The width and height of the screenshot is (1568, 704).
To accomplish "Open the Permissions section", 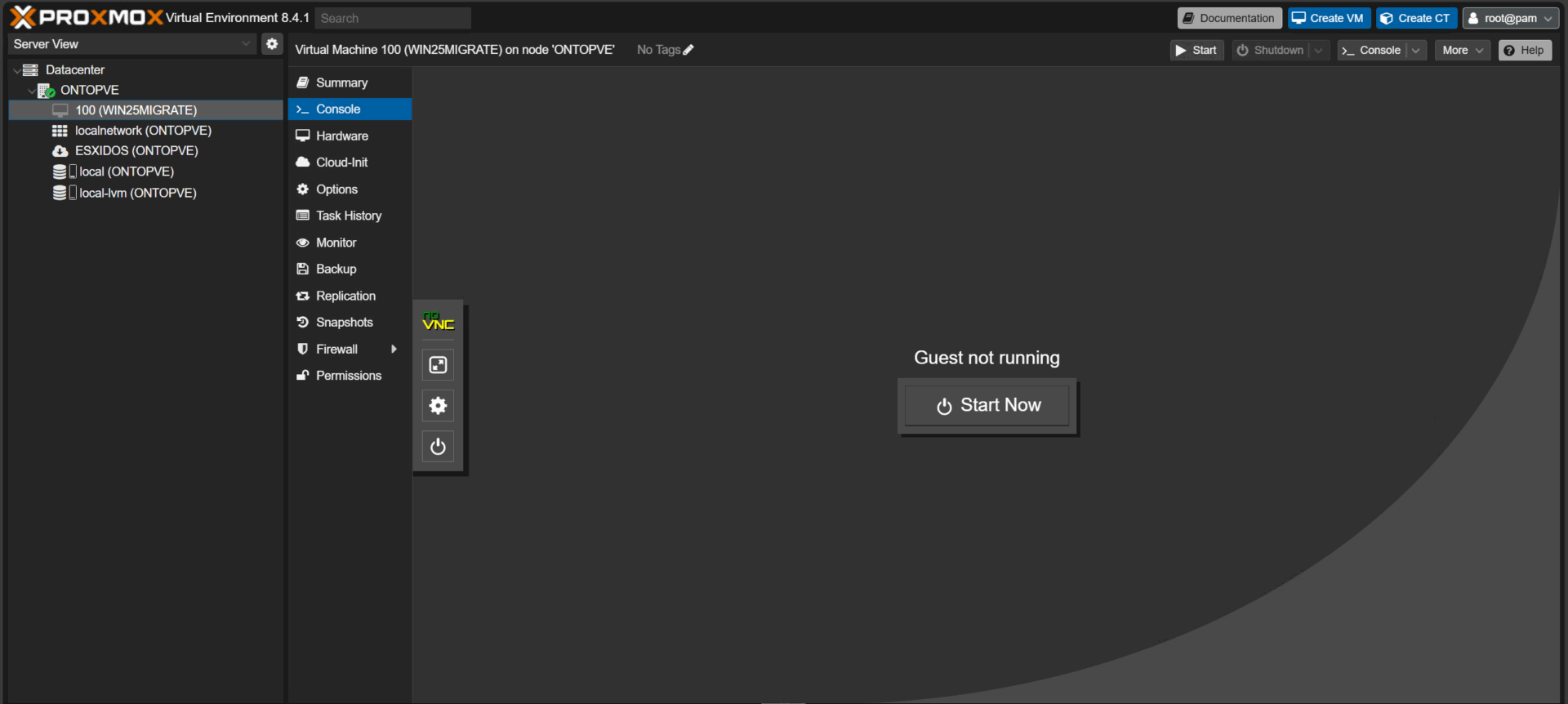I will 350,376.
